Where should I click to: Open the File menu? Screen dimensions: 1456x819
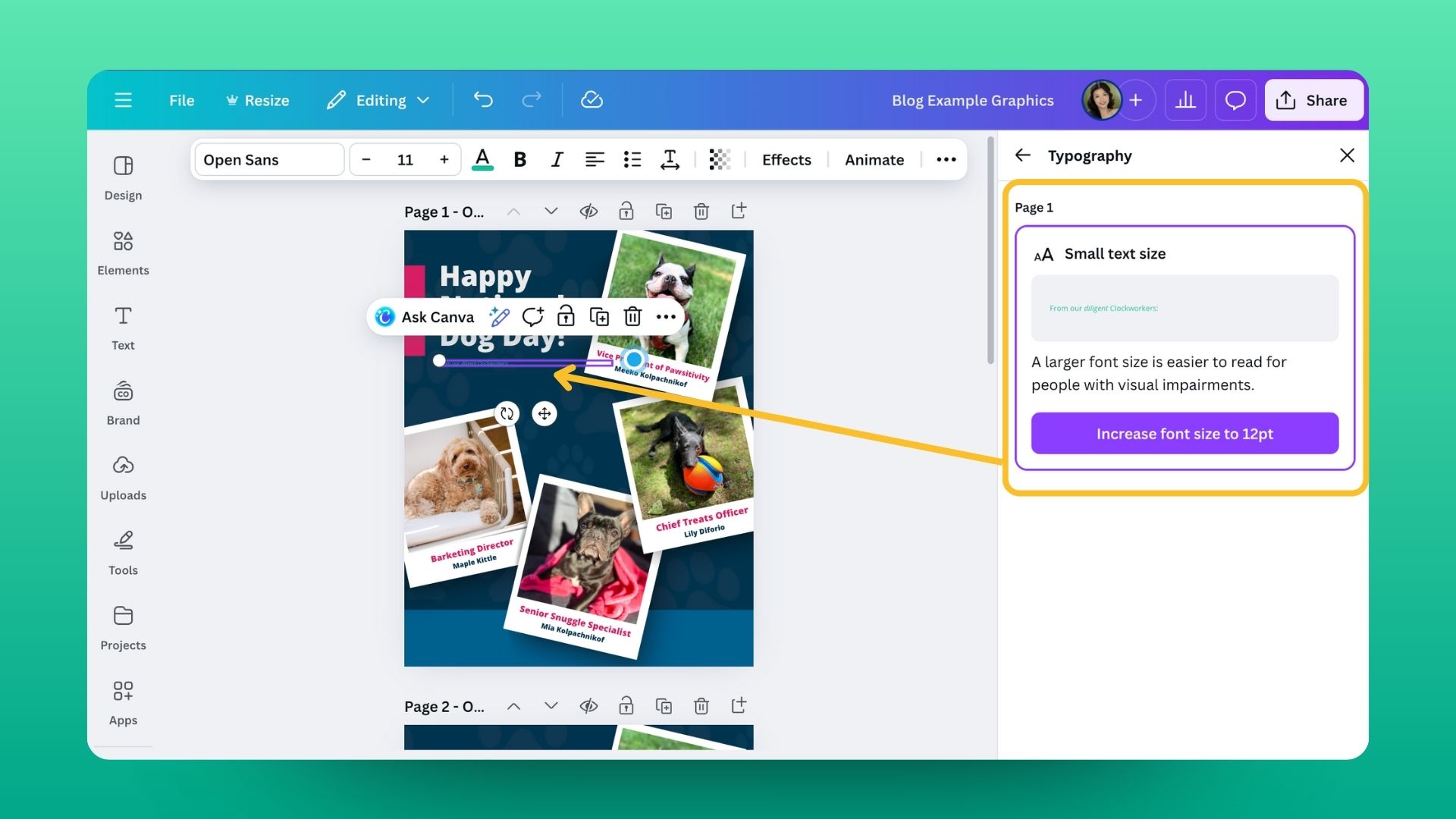[x=181, y=100]
